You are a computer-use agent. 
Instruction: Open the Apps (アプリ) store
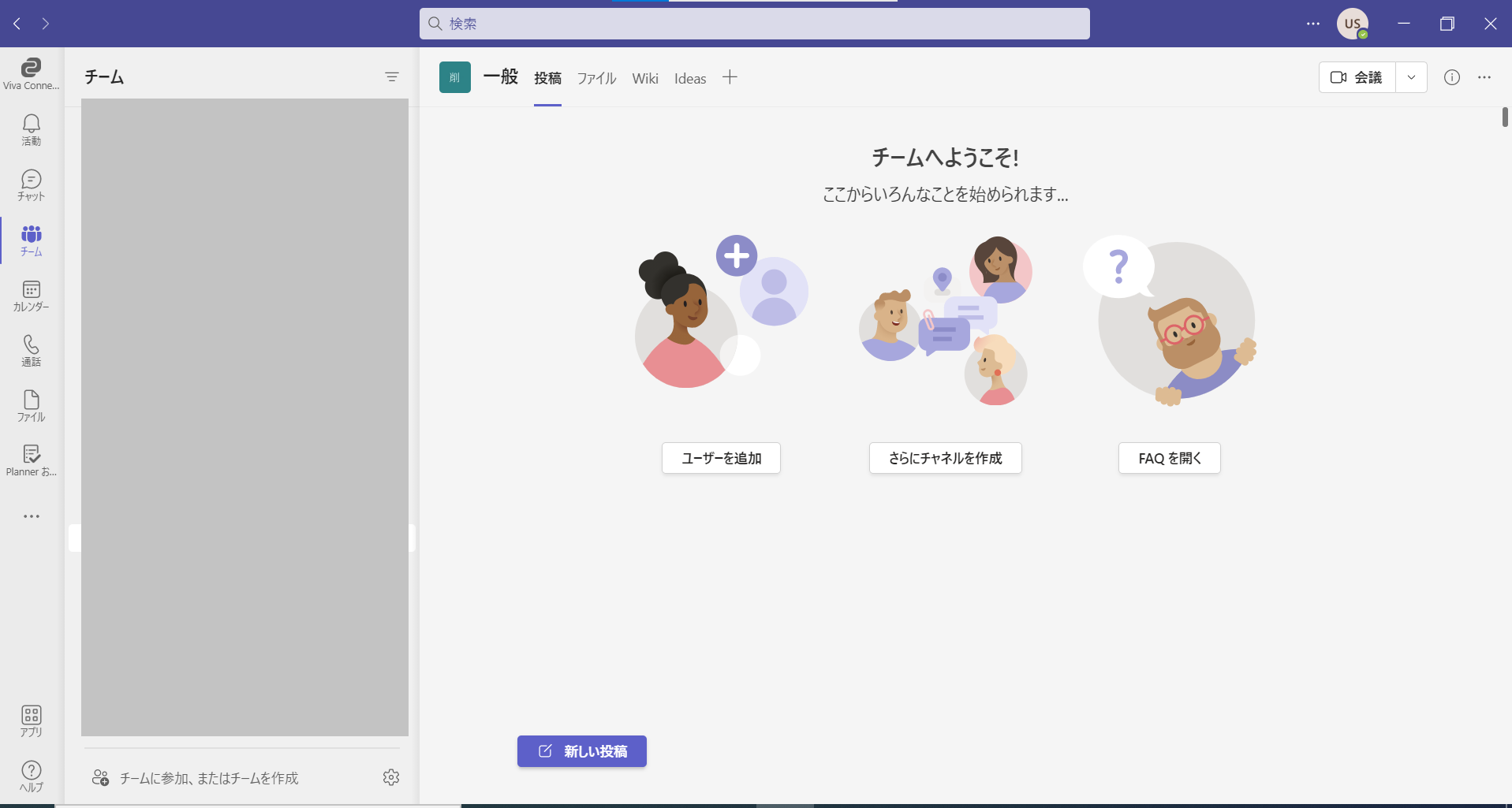[32, 721]
